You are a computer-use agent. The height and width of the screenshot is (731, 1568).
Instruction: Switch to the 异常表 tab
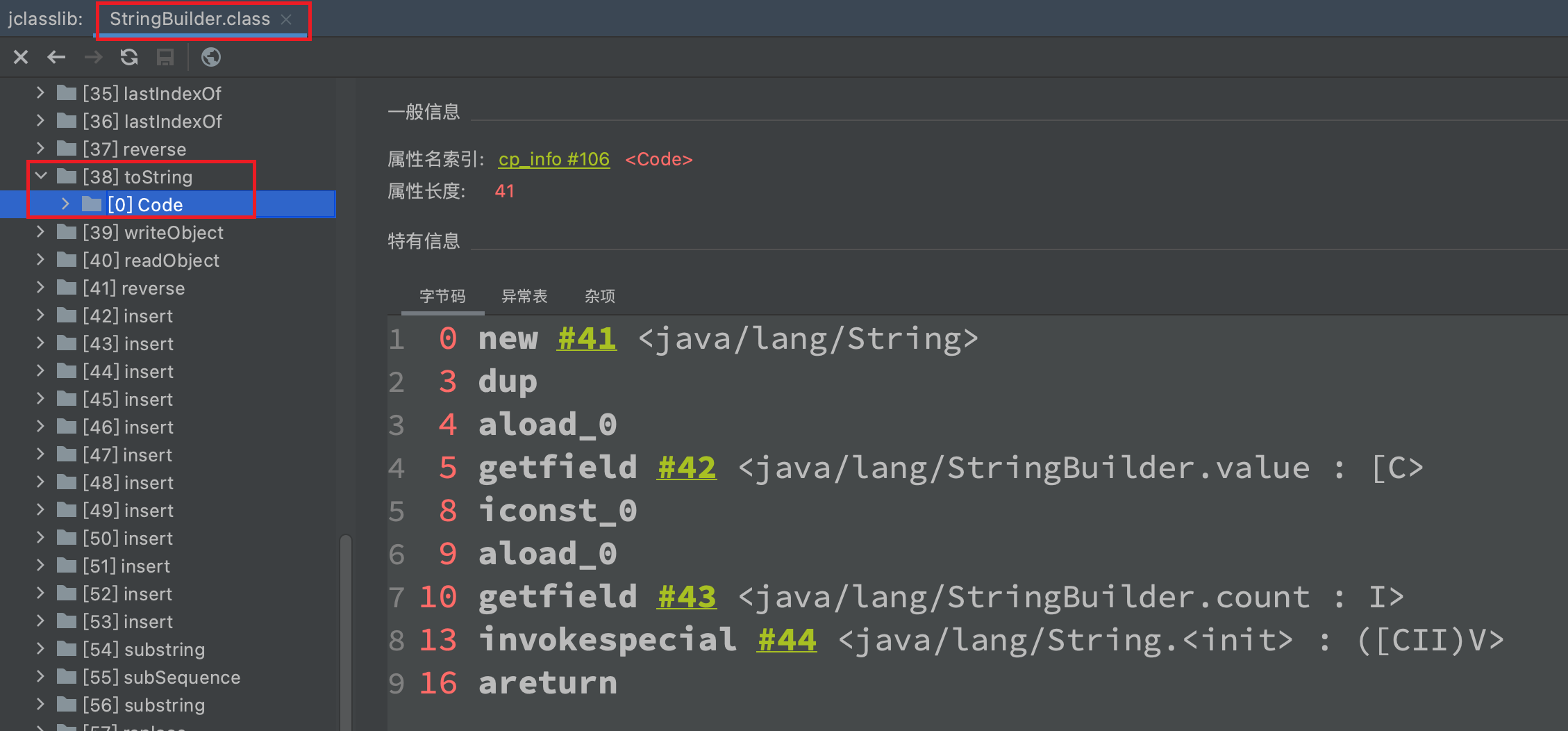(524, 297)
